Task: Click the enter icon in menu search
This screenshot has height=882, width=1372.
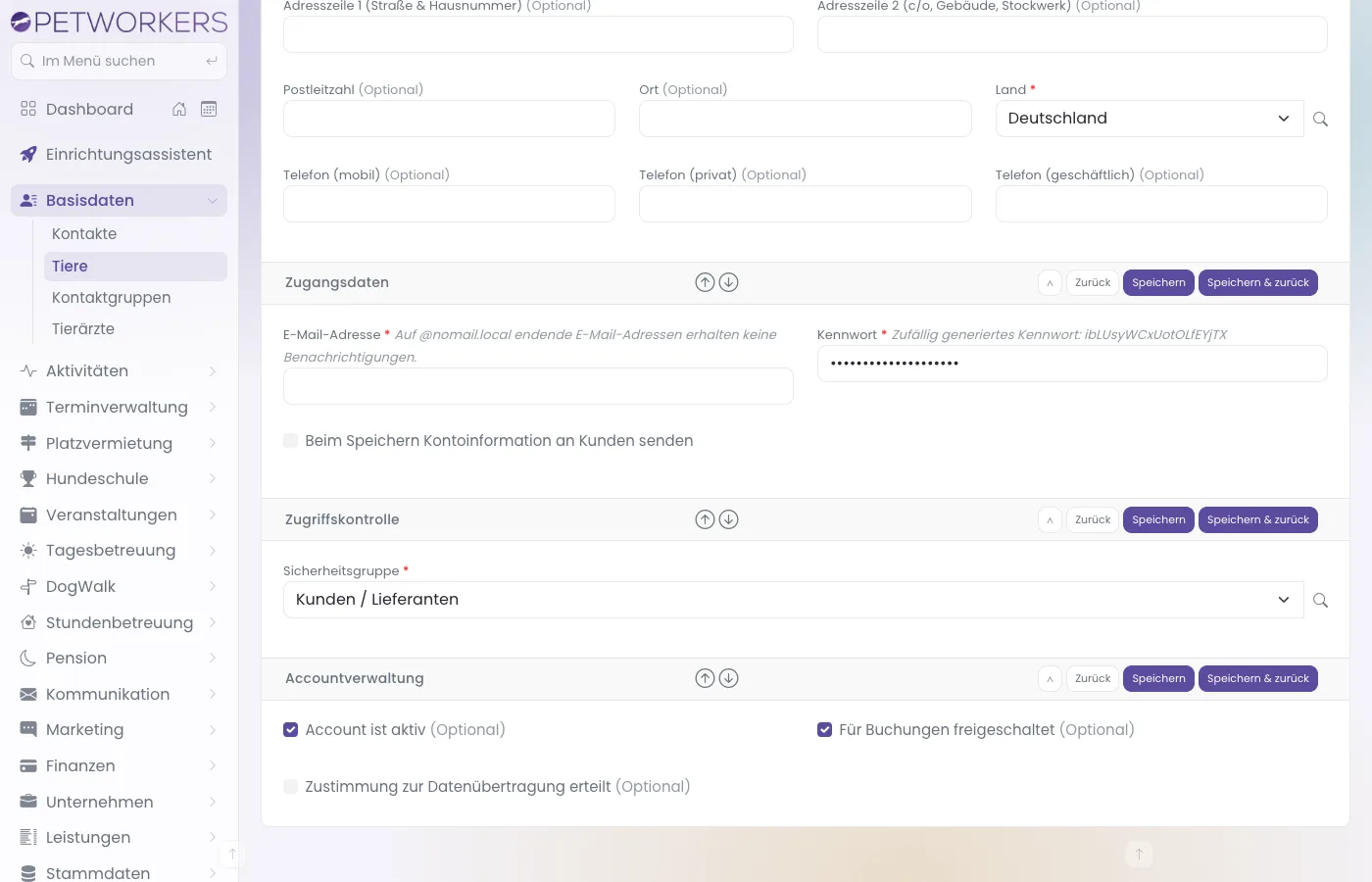Action: click(212, 61)
